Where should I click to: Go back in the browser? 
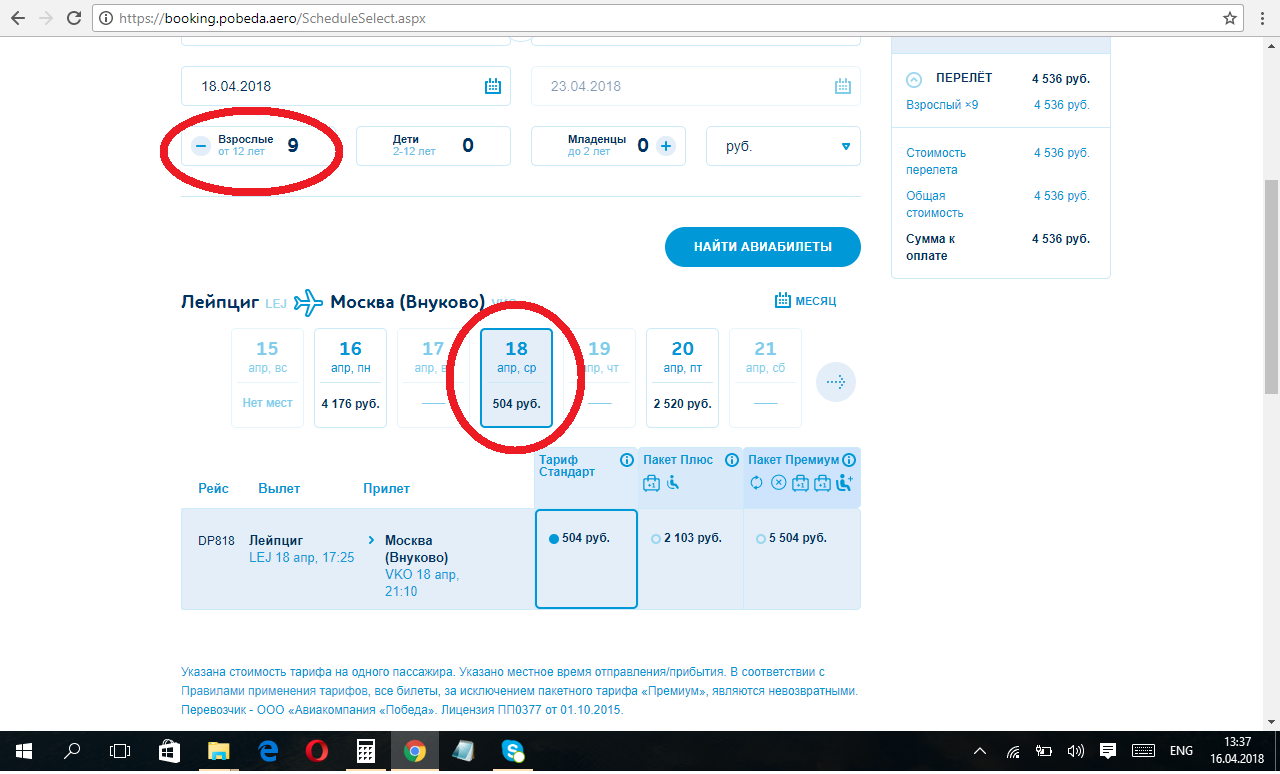(x=18, y=18)
